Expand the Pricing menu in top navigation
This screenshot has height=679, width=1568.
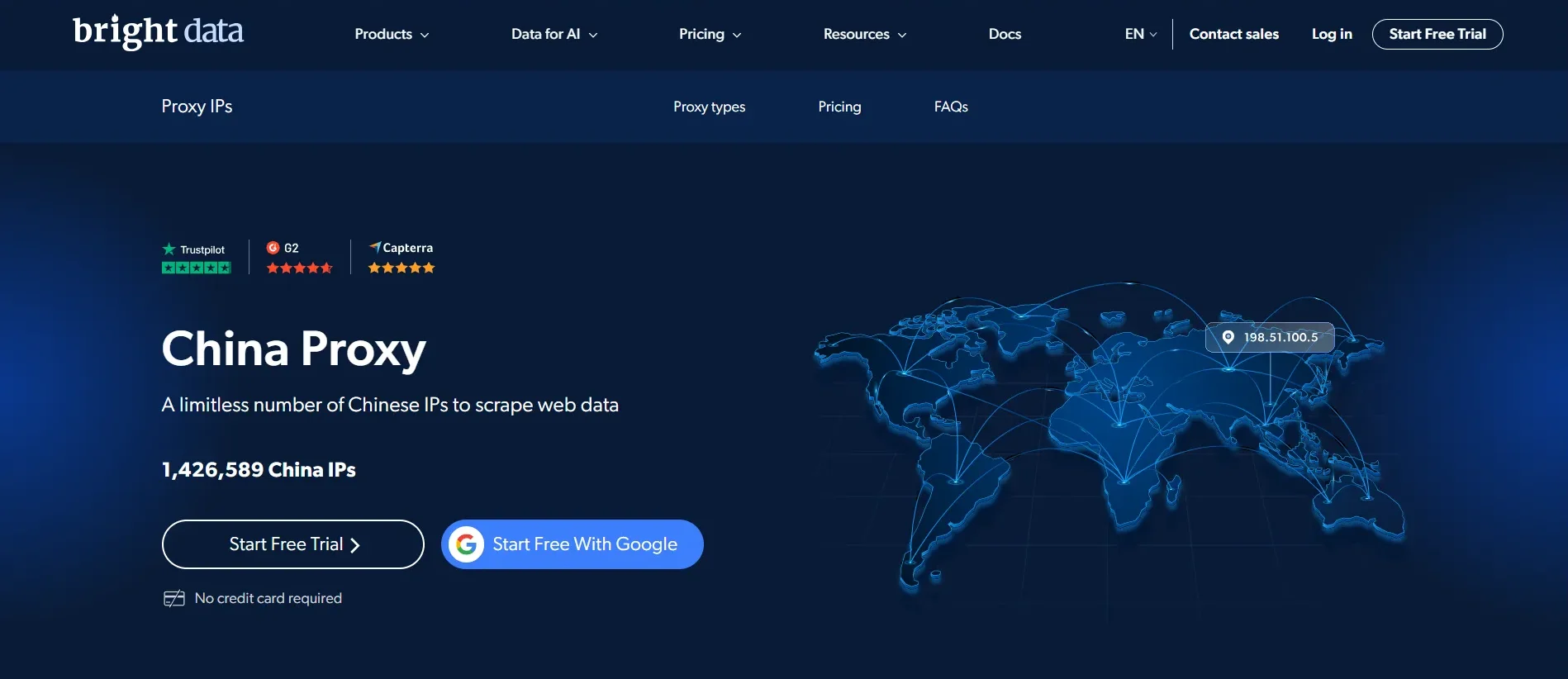pyautogui.click(x=710, y=34)
